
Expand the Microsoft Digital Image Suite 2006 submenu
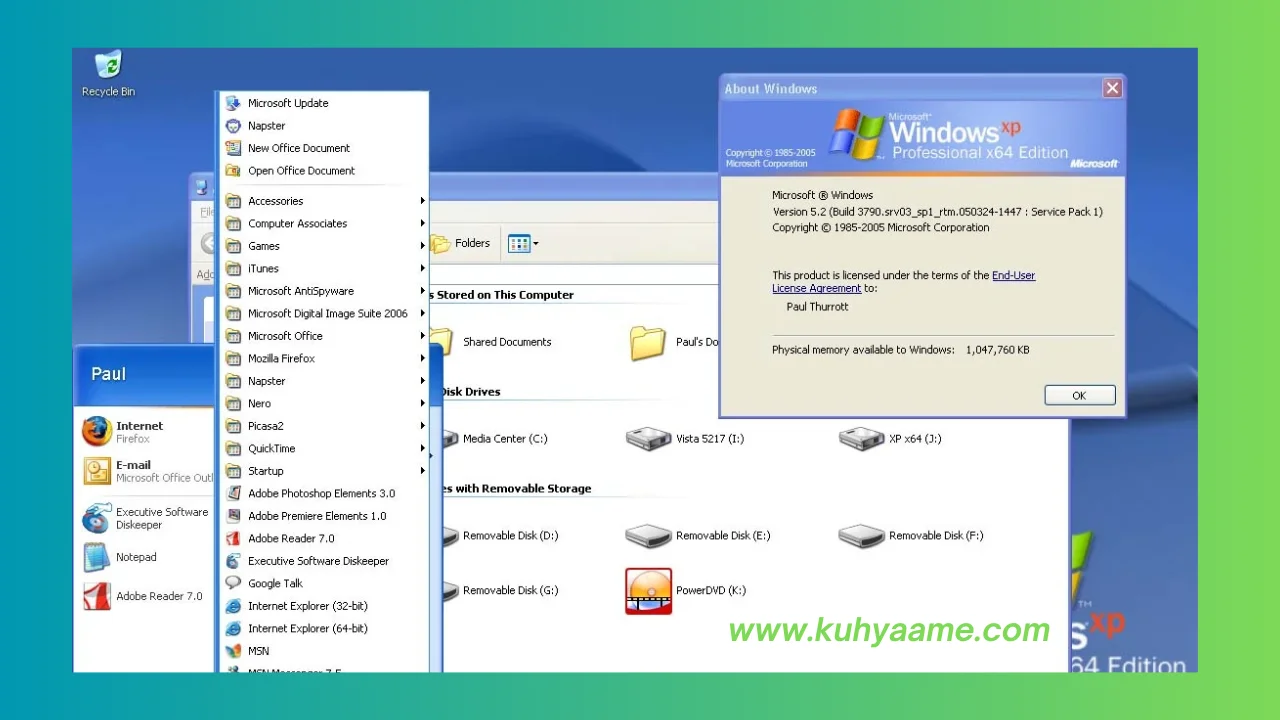coord(325,313)
